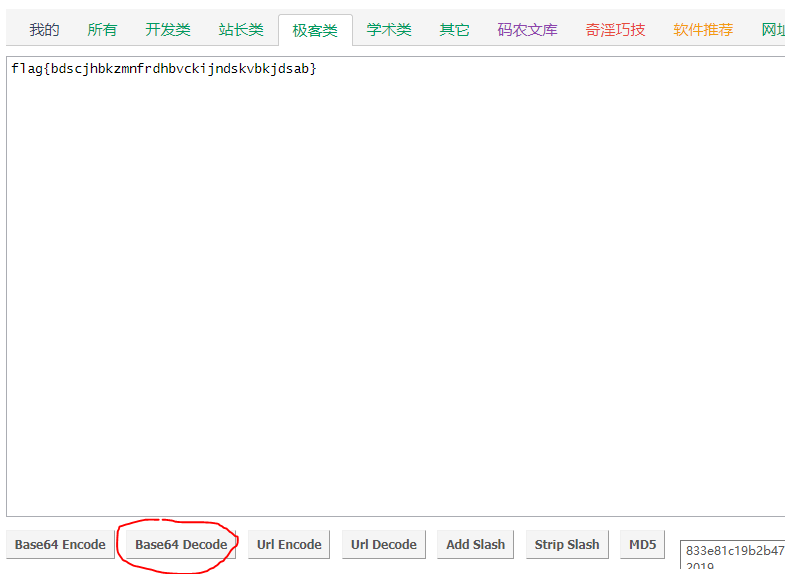Select the active 极客类 tab
The height and width of the screenshot is (574, 785).
[x=315, y=31]
